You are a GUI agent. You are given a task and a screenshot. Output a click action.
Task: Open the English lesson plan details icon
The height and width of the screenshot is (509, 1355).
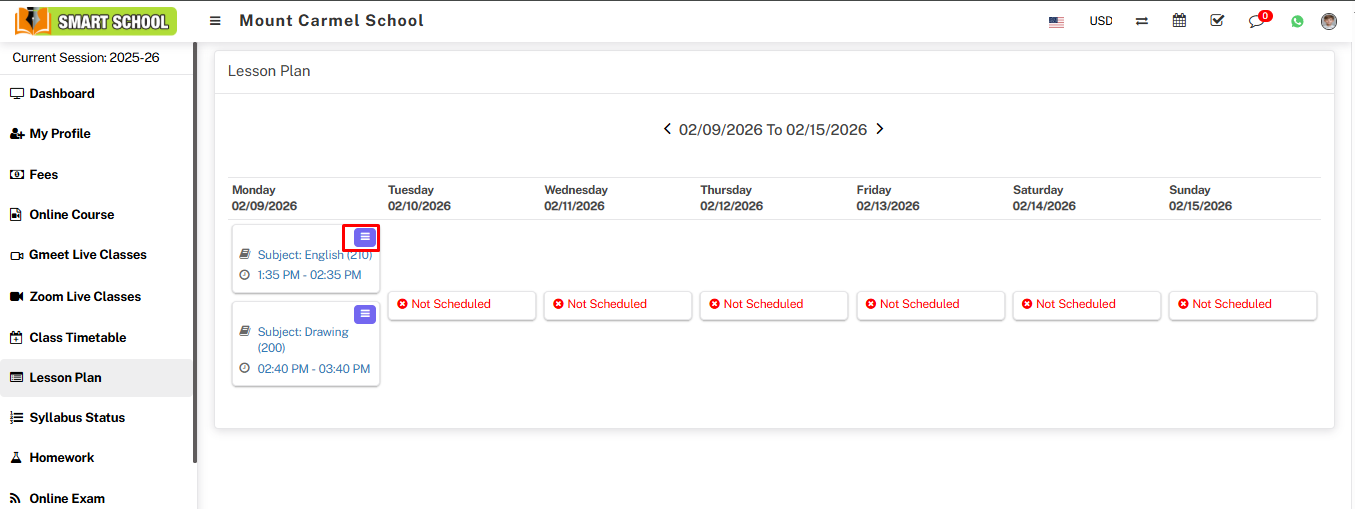365,237
